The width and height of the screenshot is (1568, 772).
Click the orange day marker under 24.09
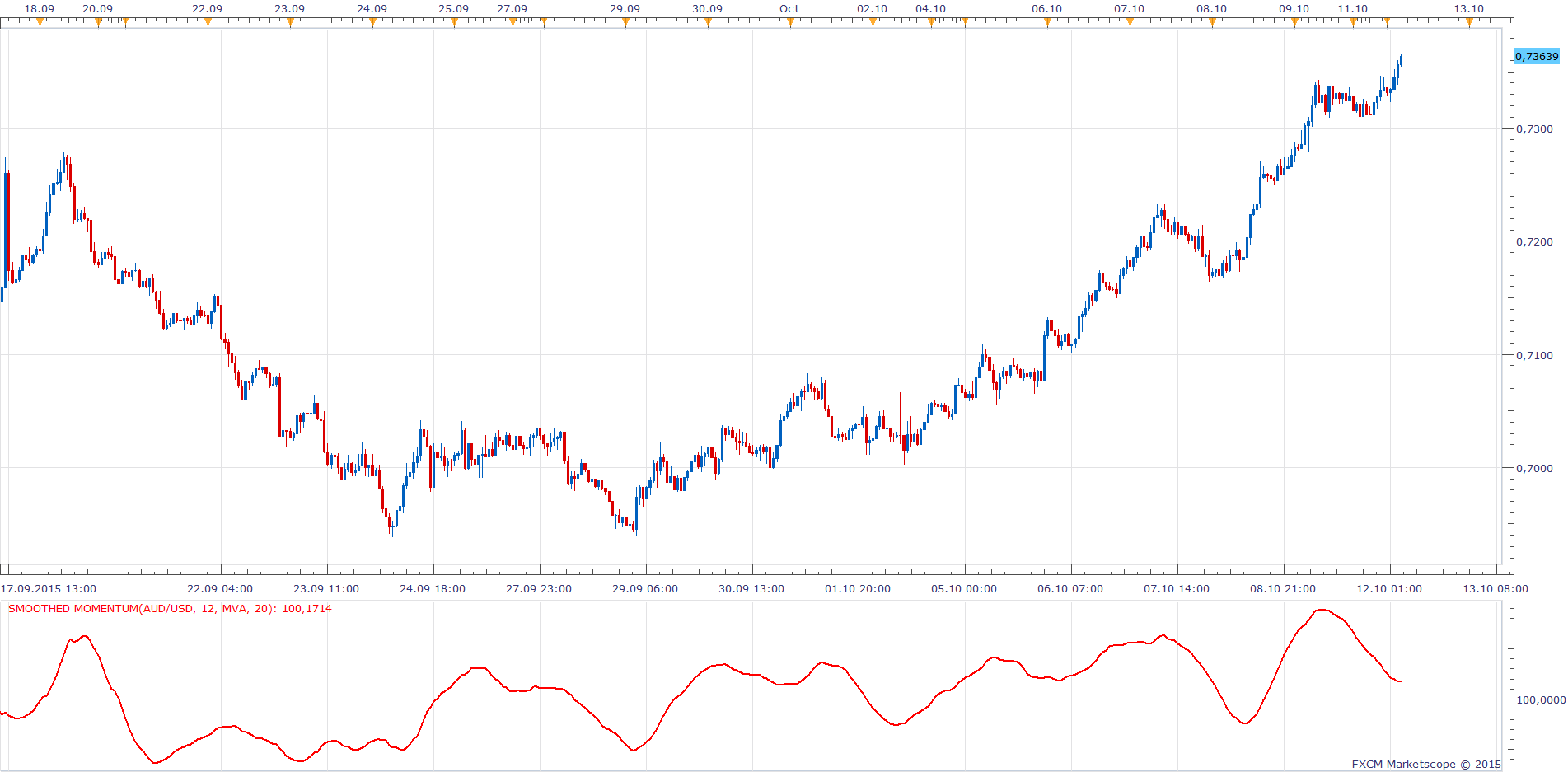coord(372,22)
